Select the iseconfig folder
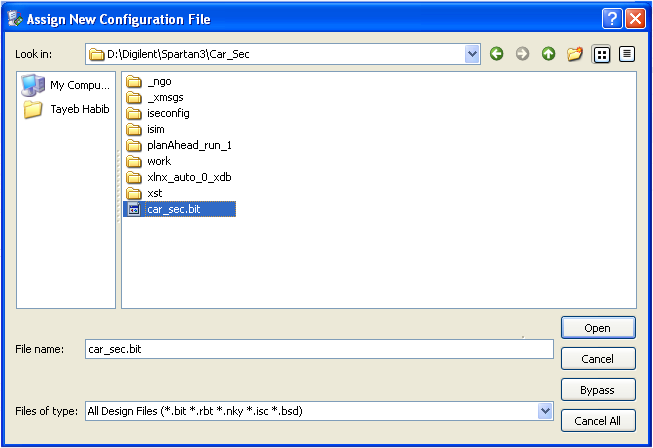The height and width of the screenshot is (448, 653). click(x=167, y=113)
